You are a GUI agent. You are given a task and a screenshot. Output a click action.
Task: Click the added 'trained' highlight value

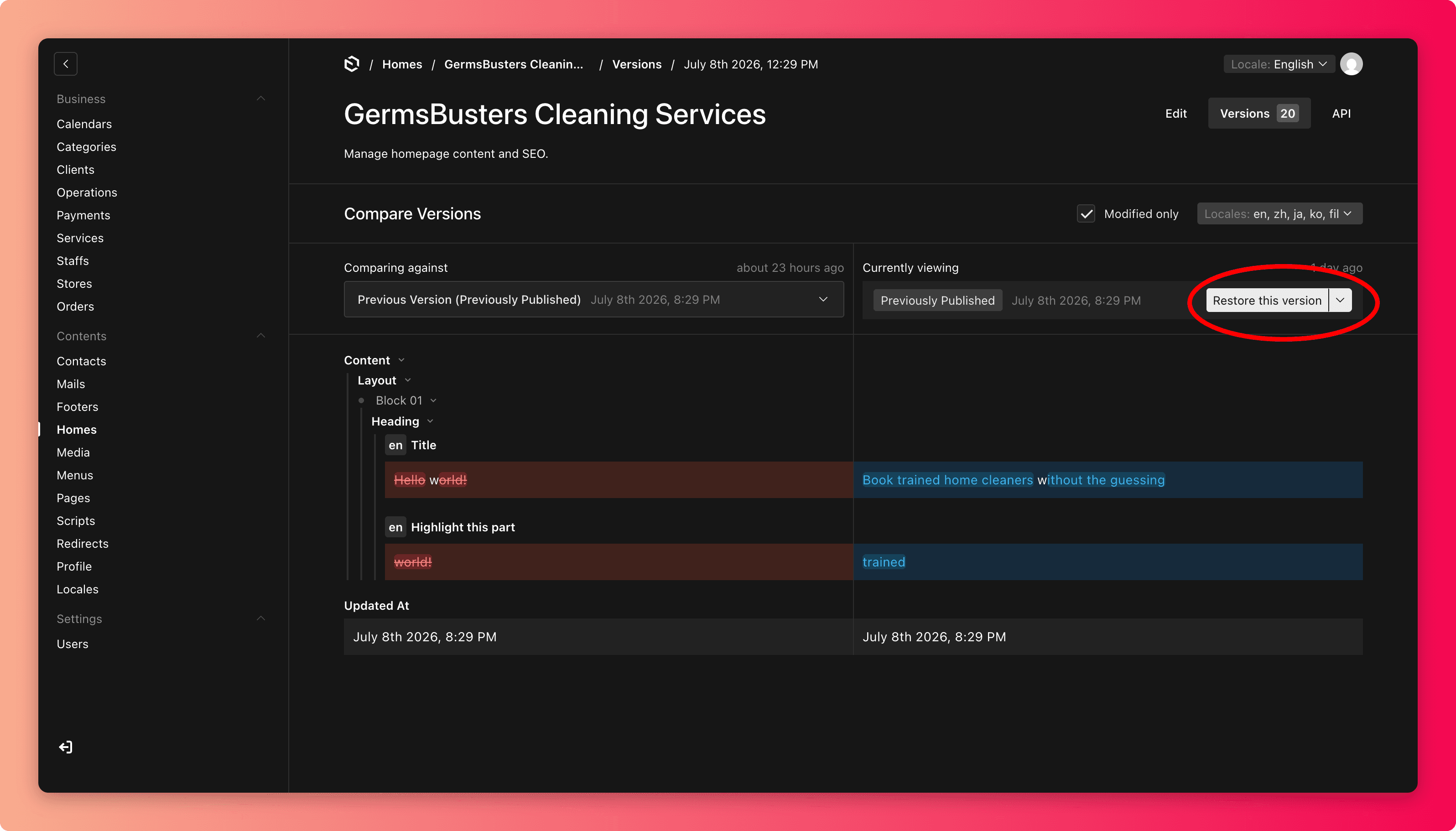[884, 562]
